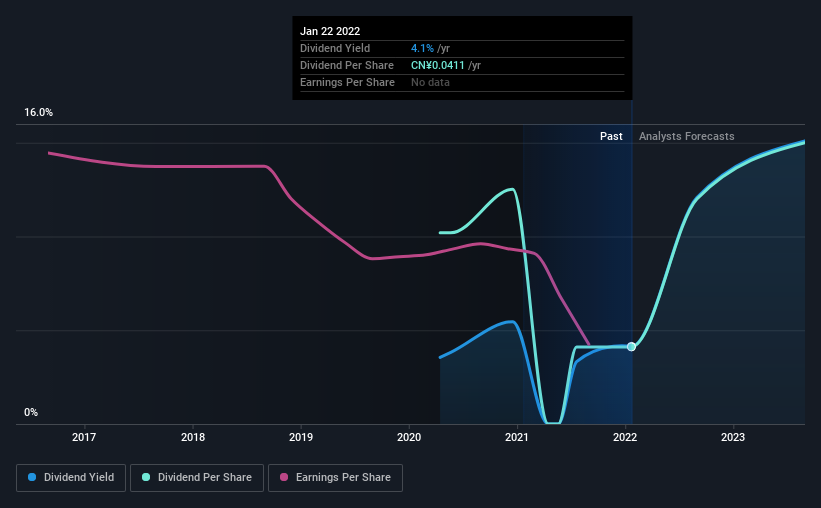This screenshot has width=821, height=508.
Task: Click the 16.0% y-axis label
Action: click(38, 113)
